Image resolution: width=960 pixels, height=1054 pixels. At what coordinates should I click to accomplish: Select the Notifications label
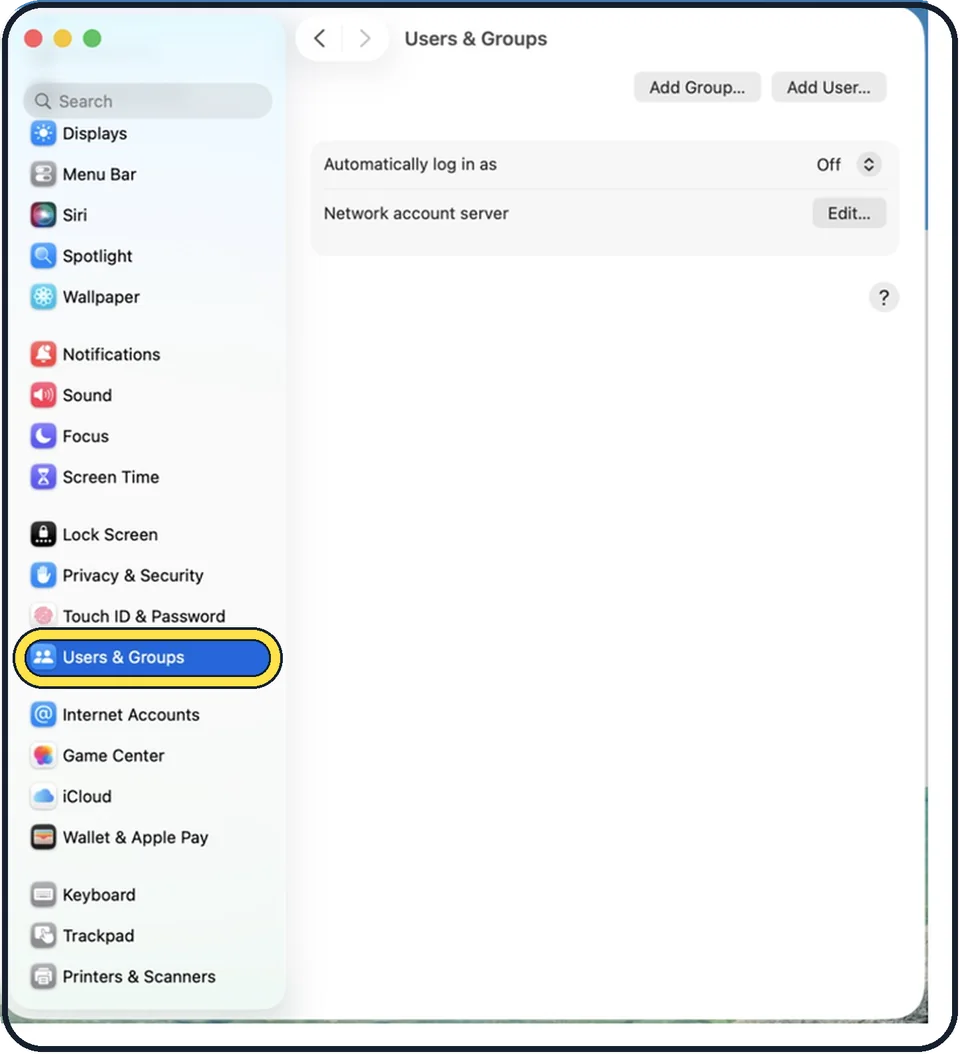click(x=112, y=354)
